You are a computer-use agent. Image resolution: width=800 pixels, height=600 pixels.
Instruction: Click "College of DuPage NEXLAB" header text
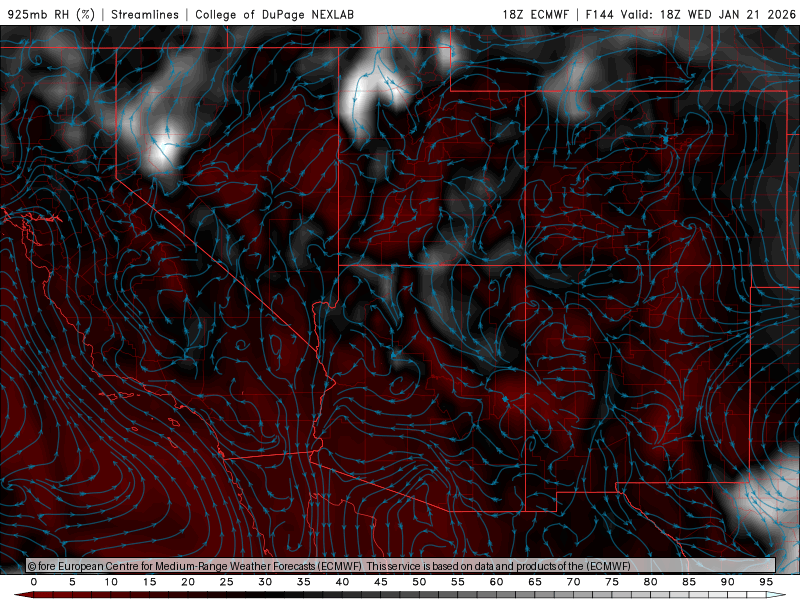click(x=274, y=14)
